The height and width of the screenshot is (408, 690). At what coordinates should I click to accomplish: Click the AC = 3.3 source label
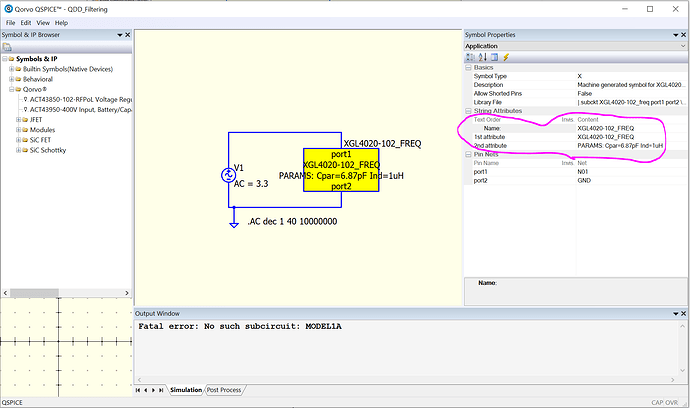click(x=251, y=184)
